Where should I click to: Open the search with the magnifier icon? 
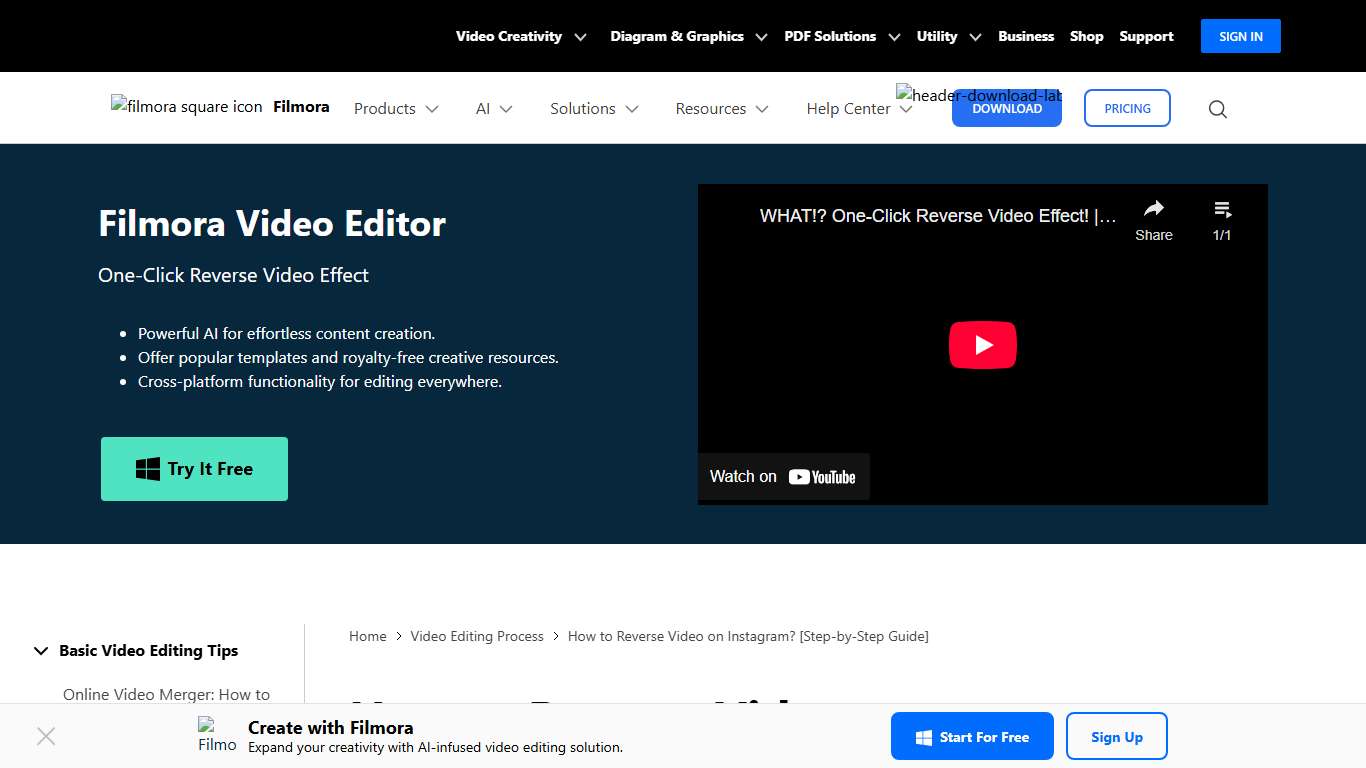(x=1217, y=108)
